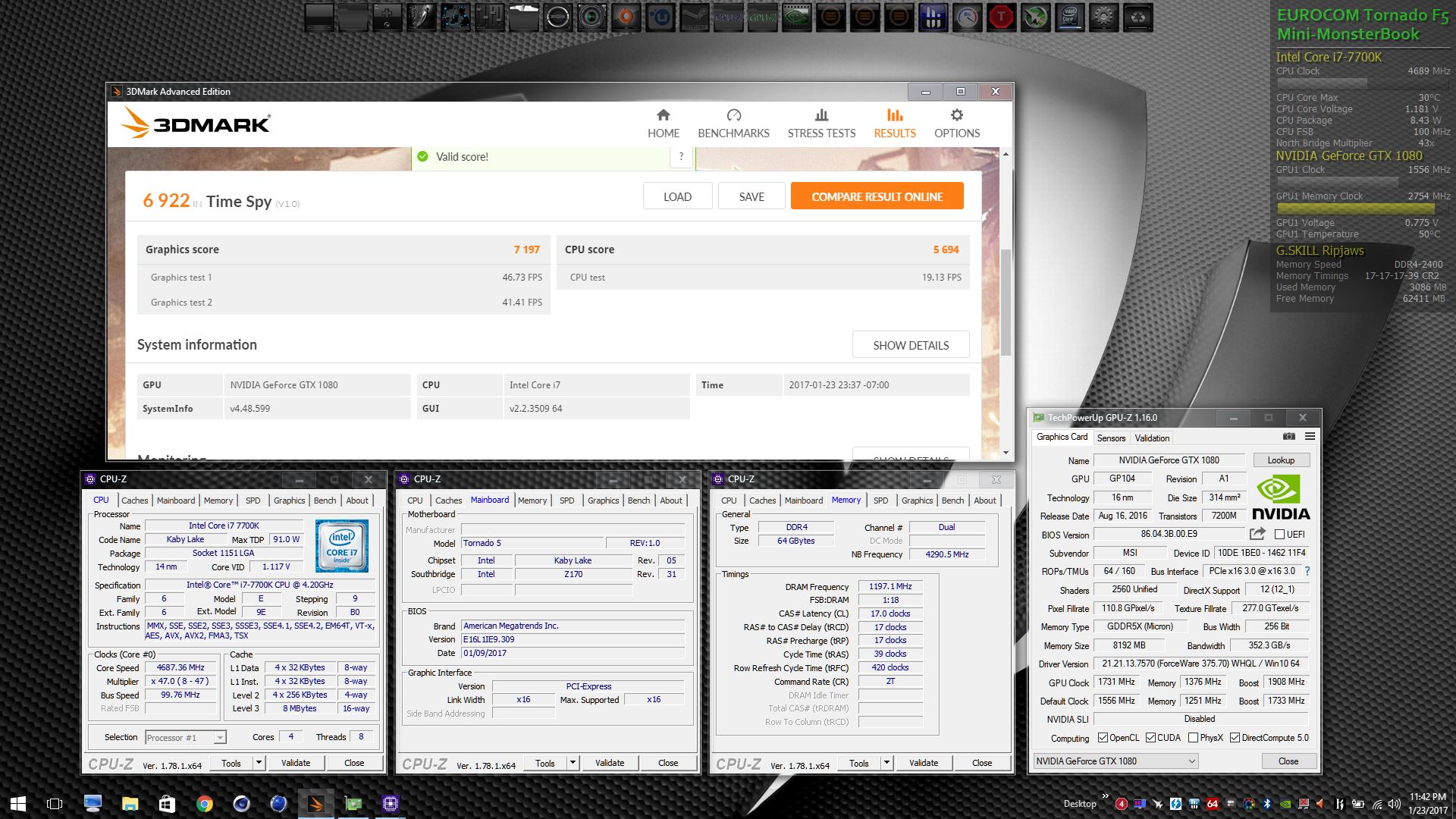Open the GPU-Z hamburger menu

tap(1310, 437)
